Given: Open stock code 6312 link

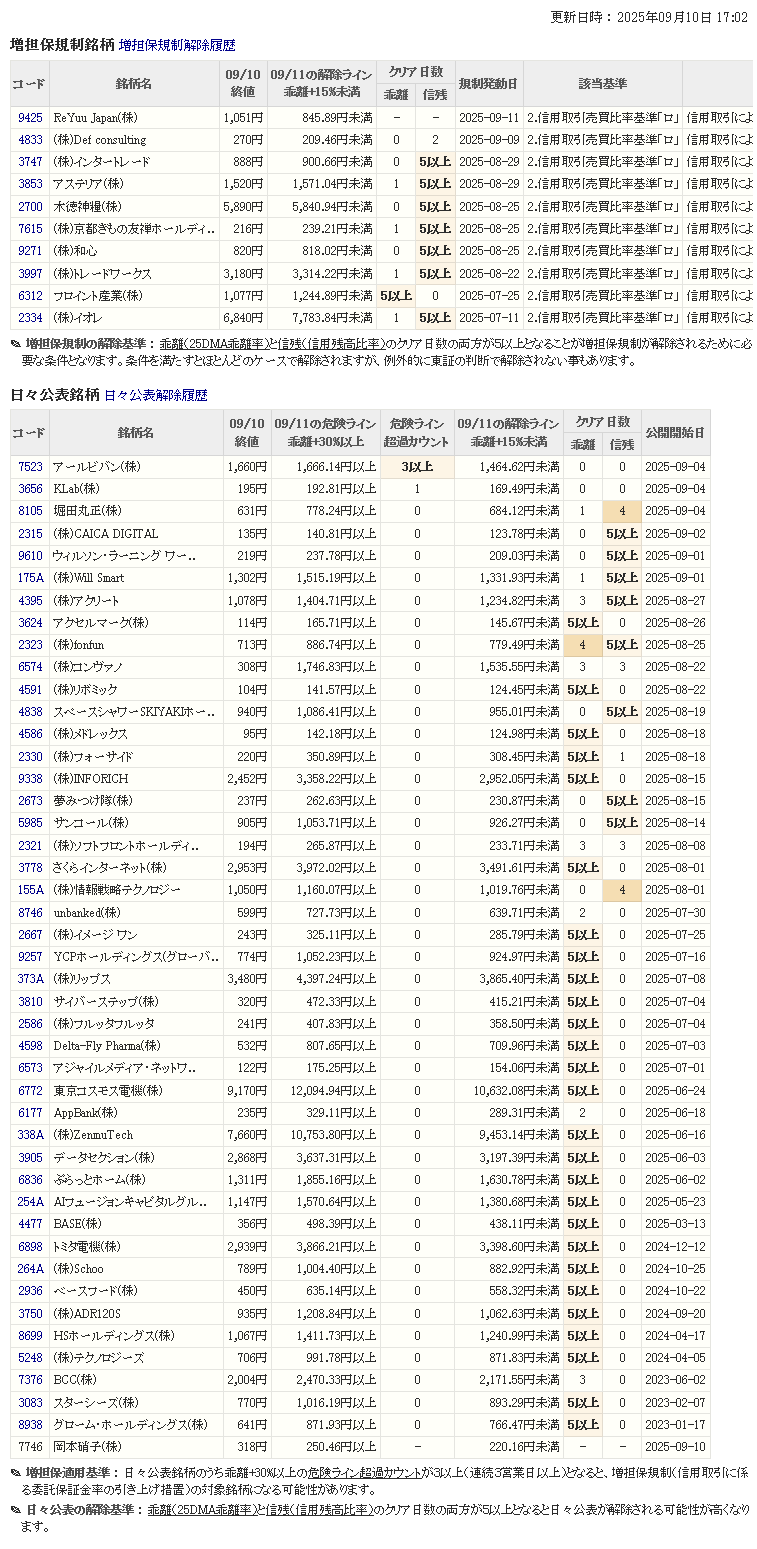Looking at the screenshot, I should [x=30, y=296].
